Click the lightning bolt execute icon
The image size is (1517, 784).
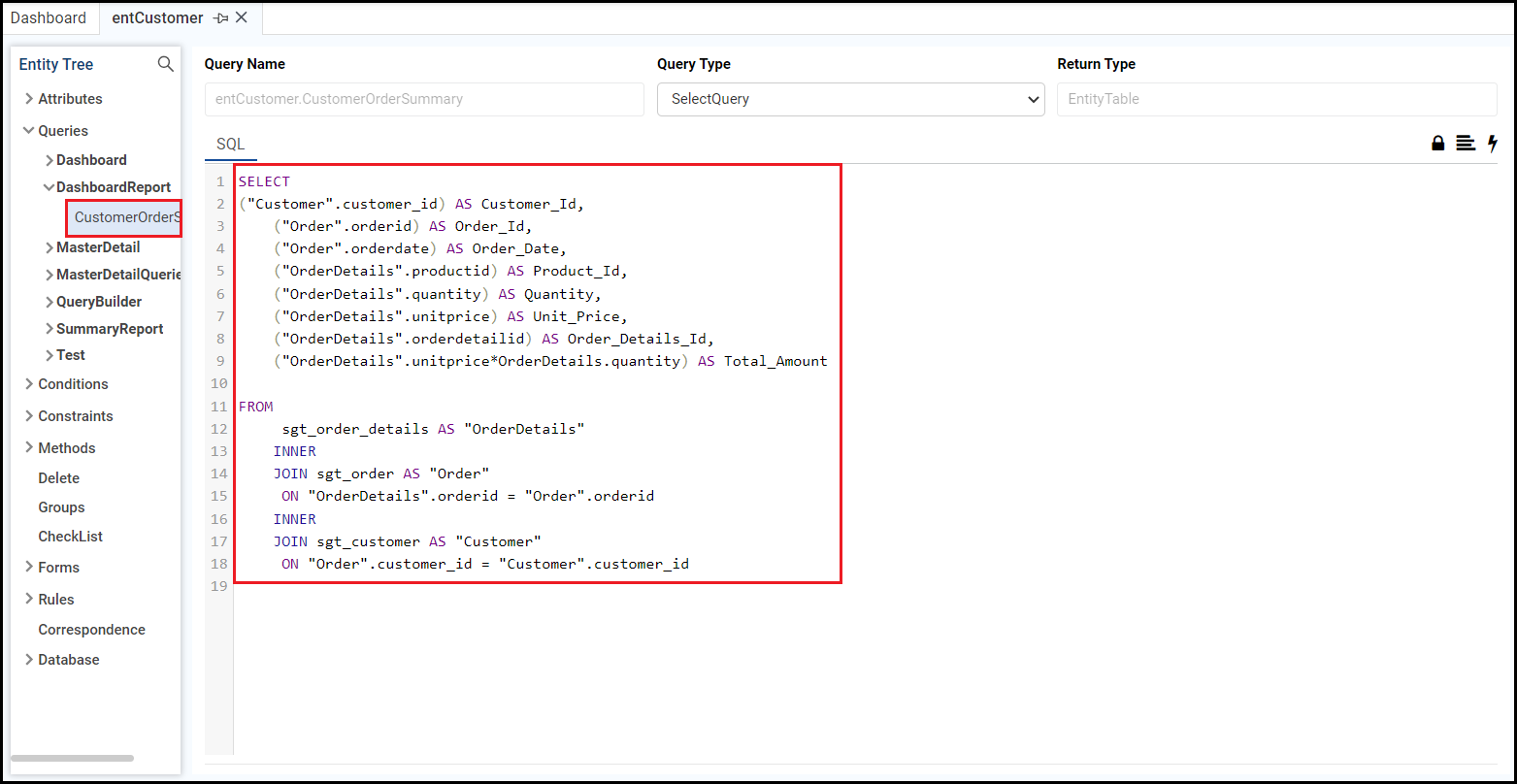click(x=1493, y=144)
